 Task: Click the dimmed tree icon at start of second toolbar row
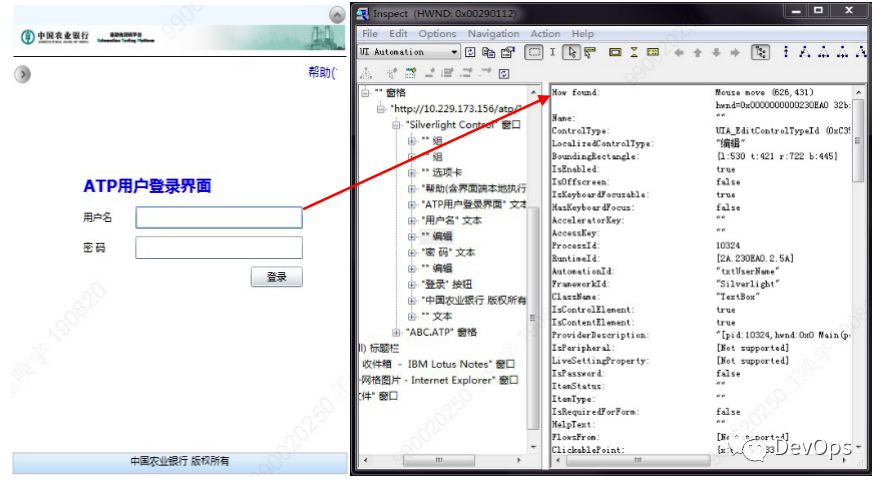click(x=366, y=73)
